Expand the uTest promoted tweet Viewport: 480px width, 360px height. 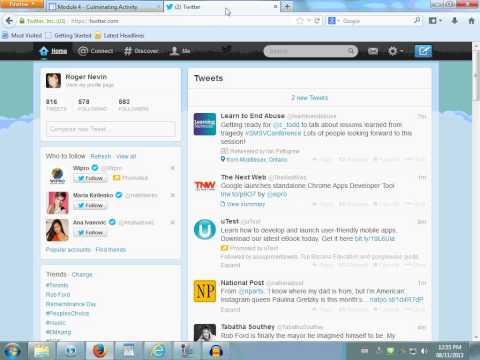230,265
